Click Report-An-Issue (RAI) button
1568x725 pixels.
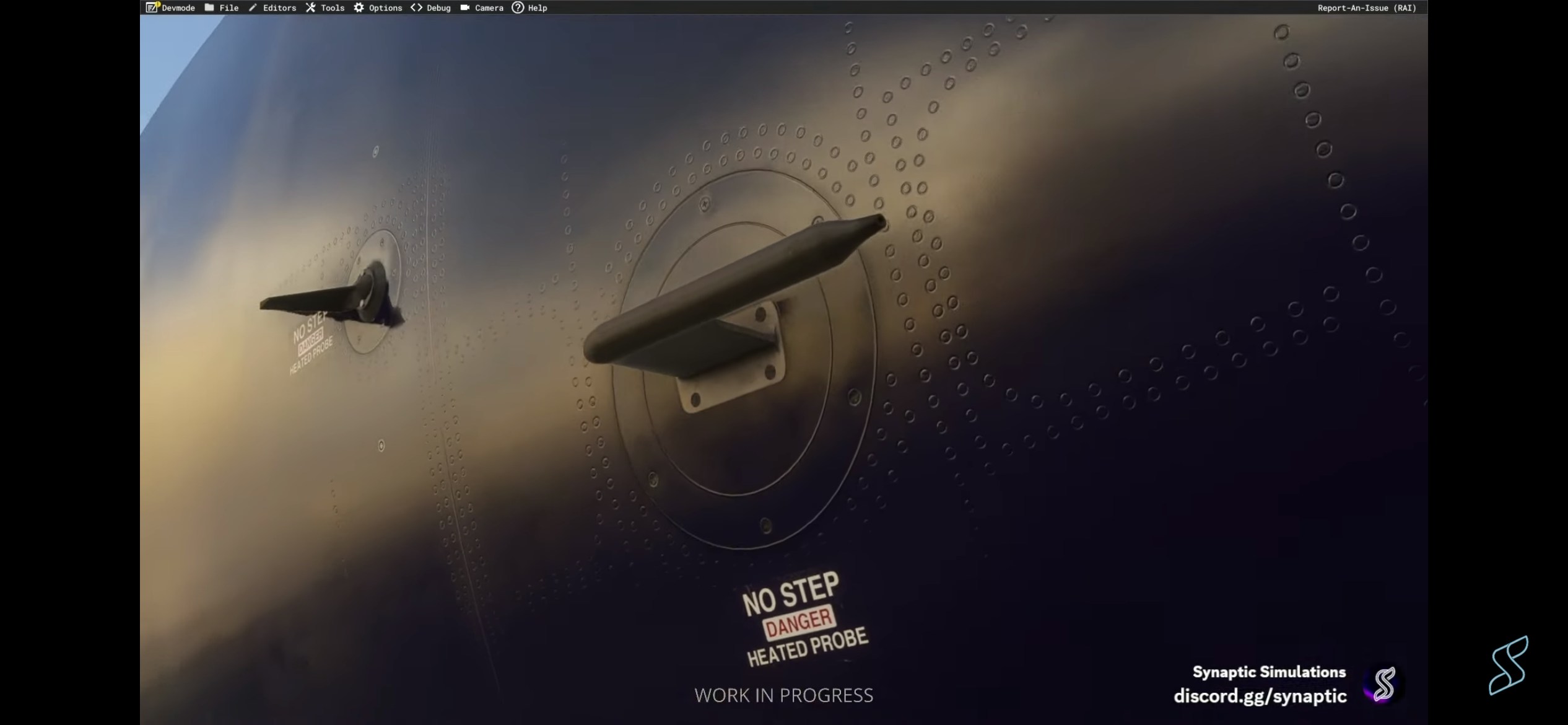pos(1367,8)
